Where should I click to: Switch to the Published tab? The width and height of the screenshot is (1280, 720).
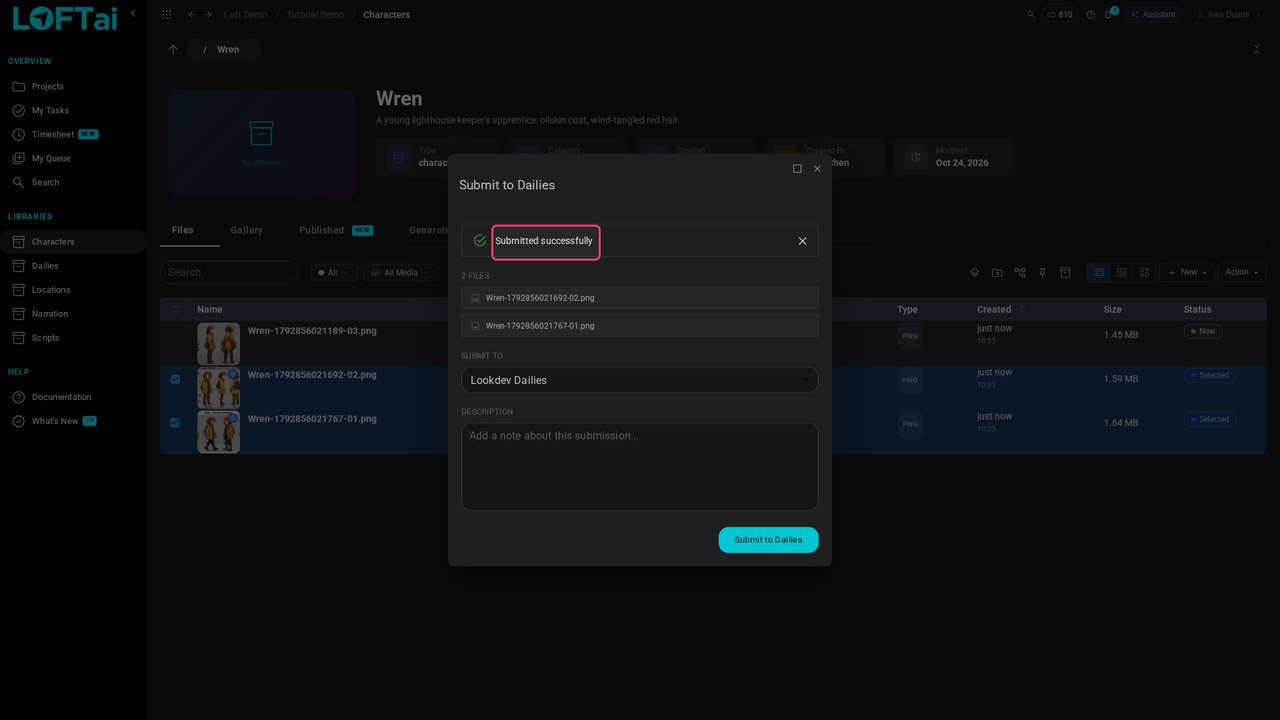coord(335,230)
